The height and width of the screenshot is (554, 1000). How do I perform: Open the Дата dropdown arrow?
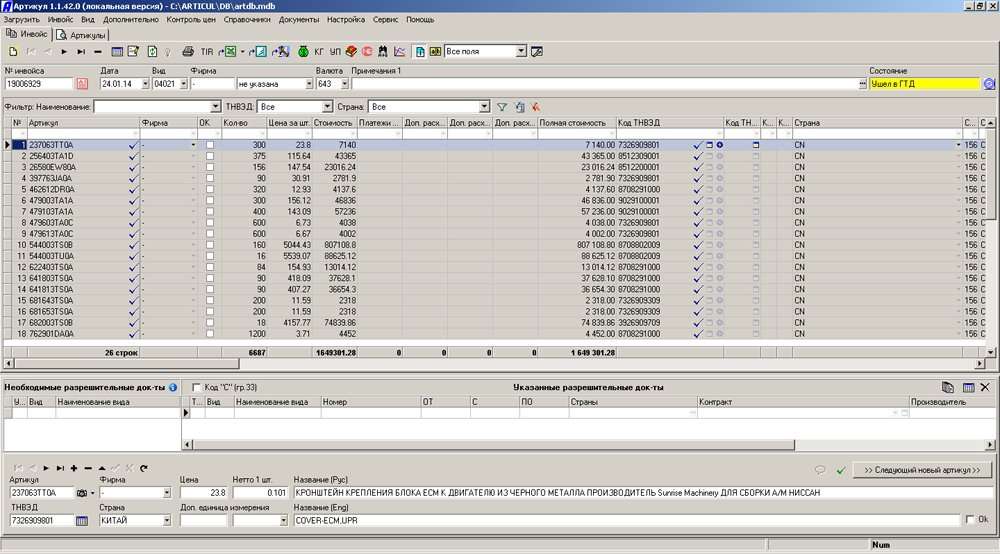tap(145, 84)
